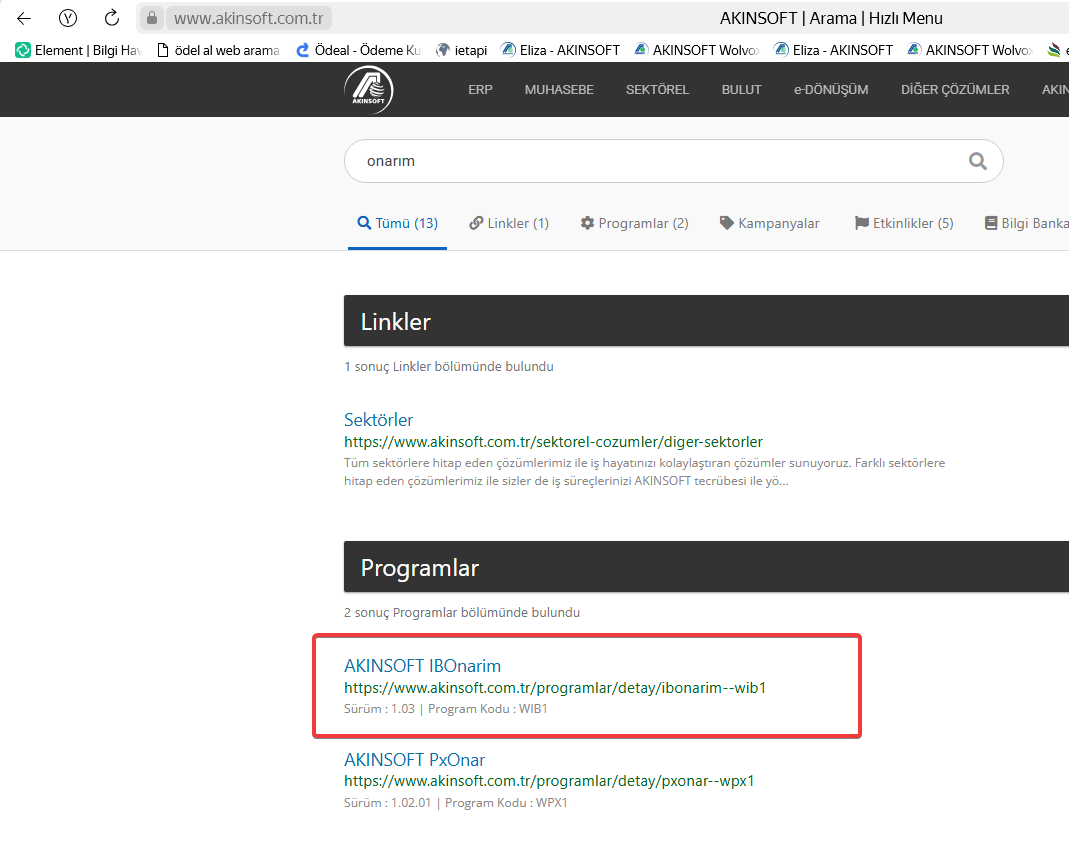Click the Programlar section header
The width and height of the screenshot is (1069, 856).
(x=706, y=567)
